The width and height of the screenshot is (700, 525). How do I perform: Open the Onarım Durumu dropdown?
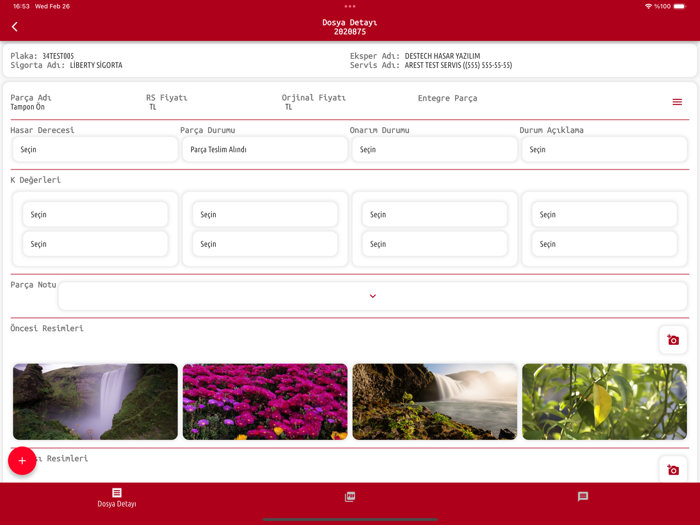click(x=434, y=150)
